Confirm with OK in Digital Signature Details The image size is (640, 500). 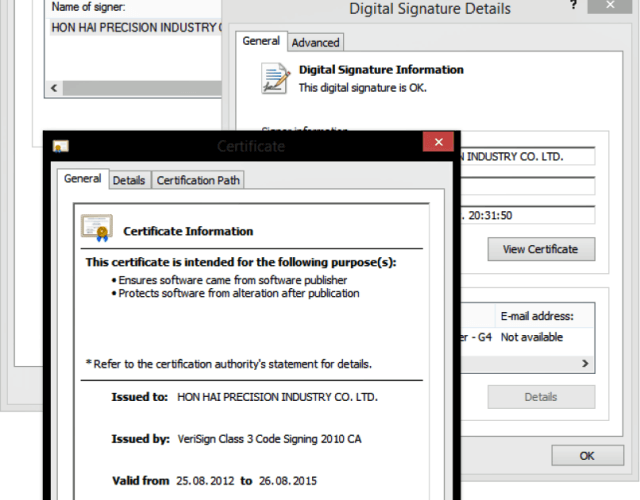[587, 456]
